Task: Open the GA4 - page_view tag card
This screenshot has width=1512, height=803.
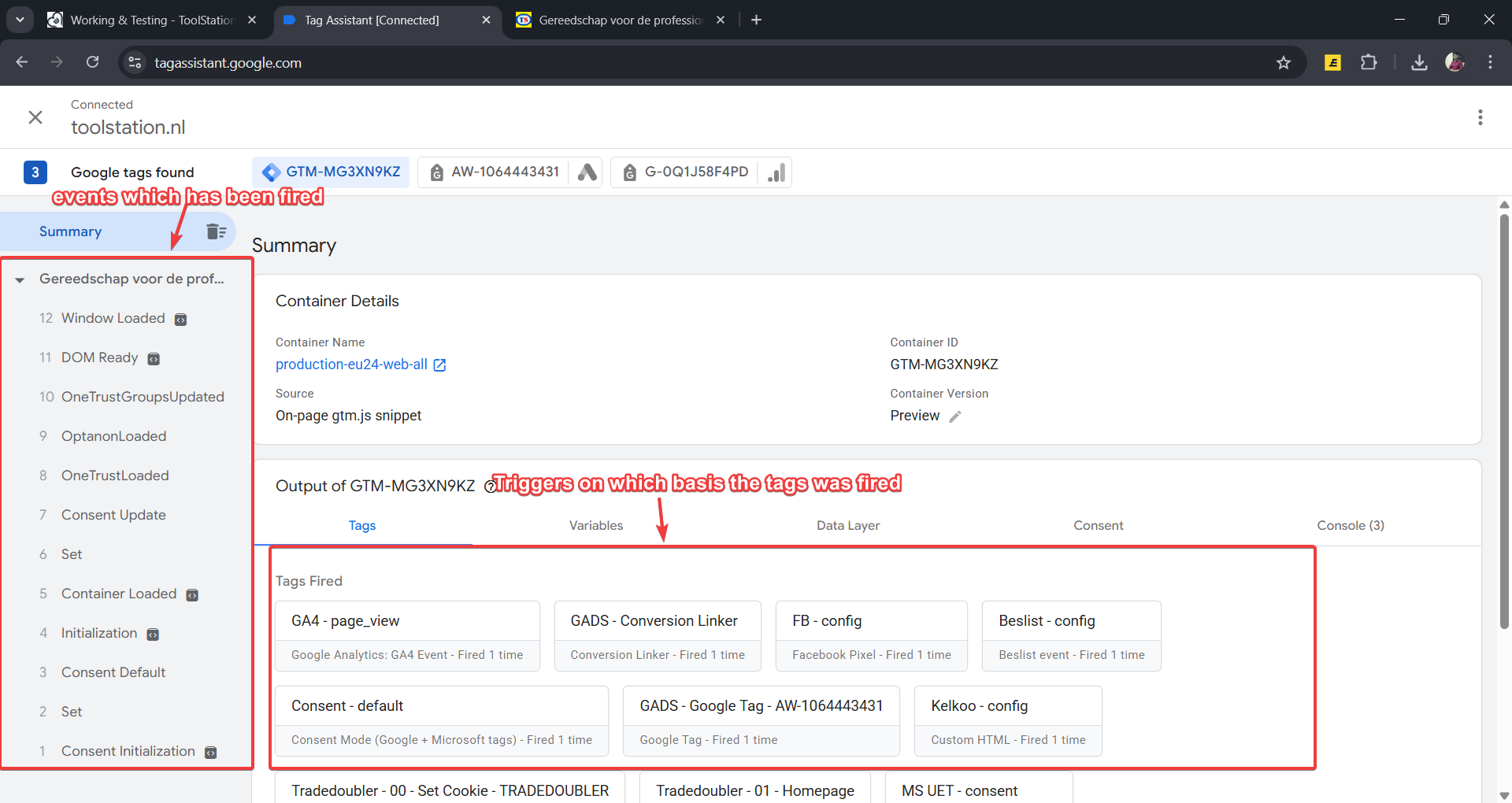Action: pos(407,636)
